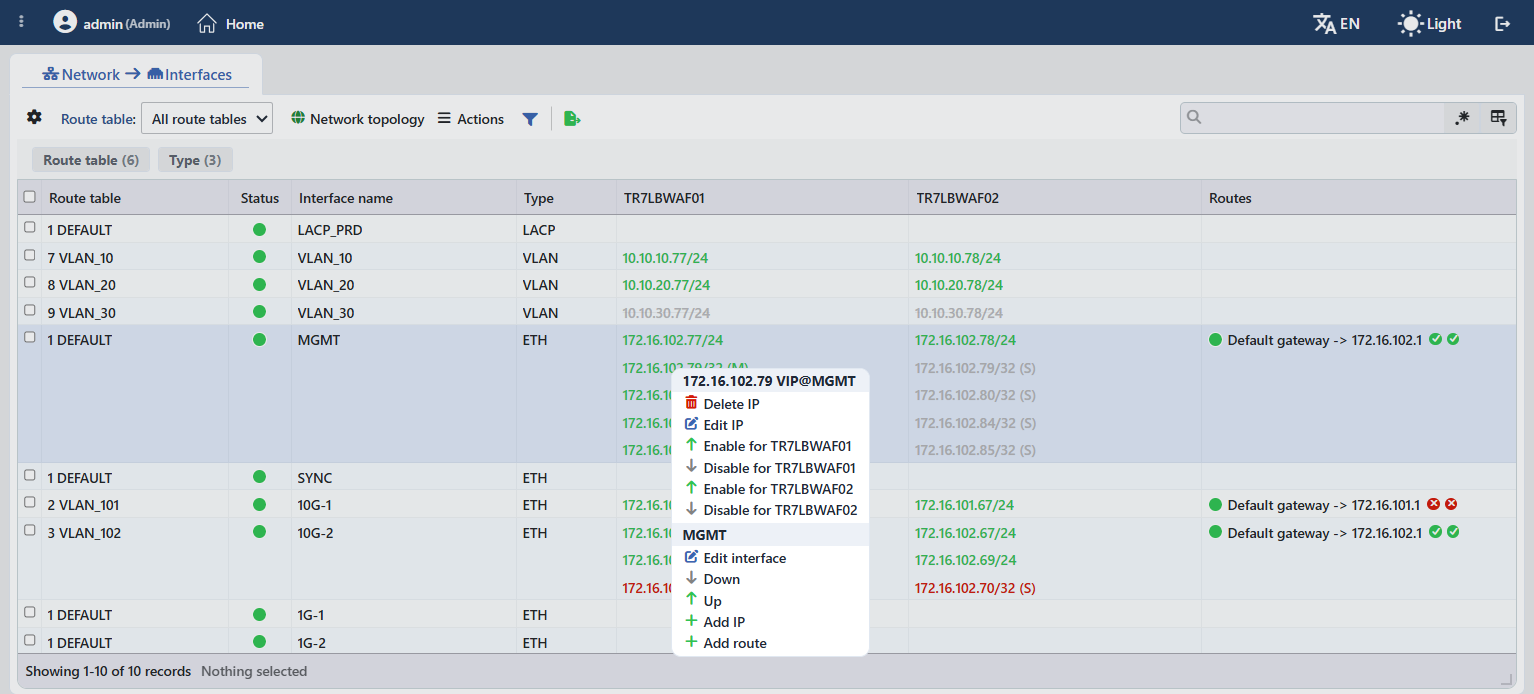Select Disable for TR7LBWAF02

pos(770,510)
